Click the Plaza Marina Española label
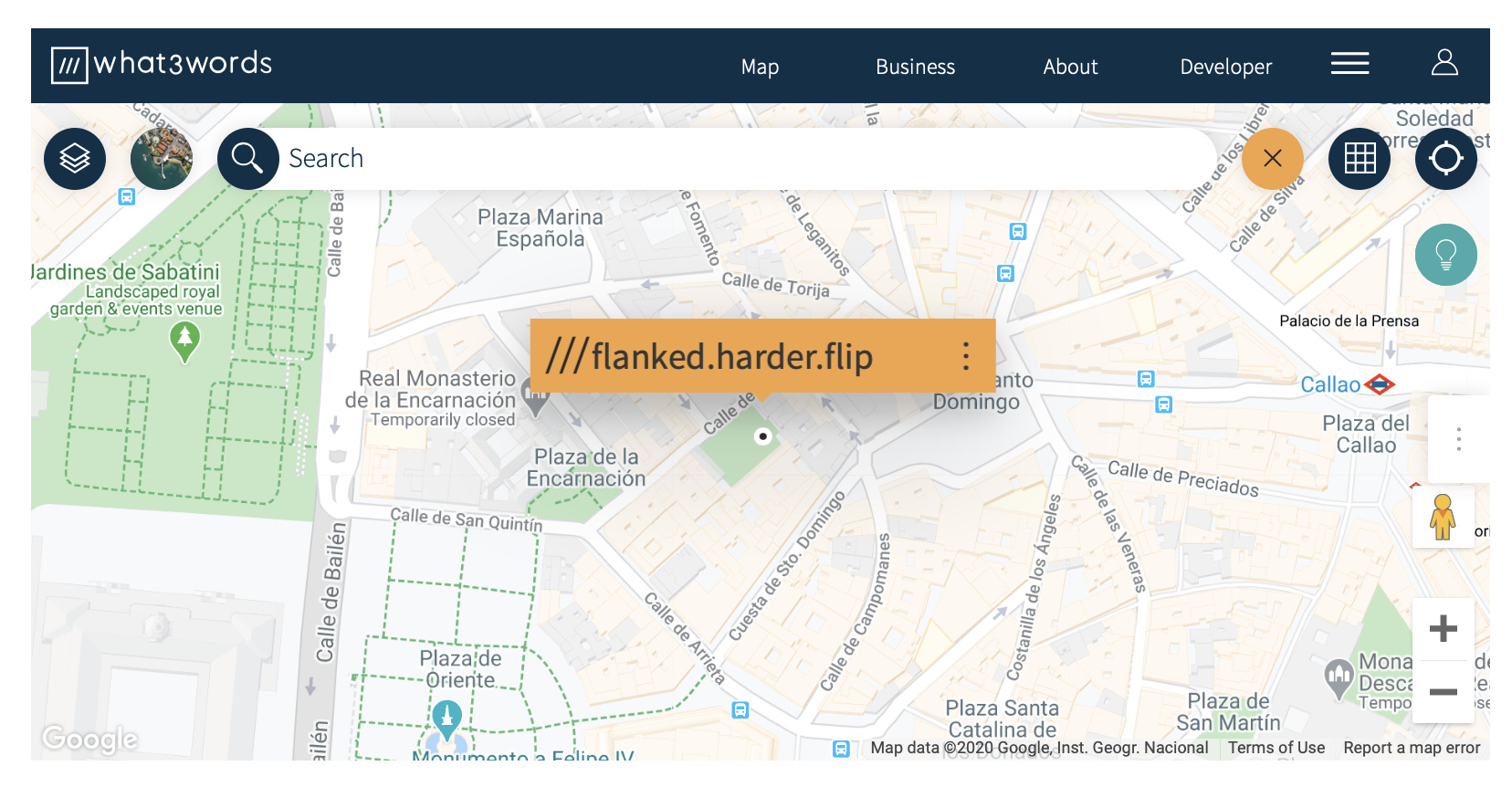1512x787 pixels. pos(541,228)
